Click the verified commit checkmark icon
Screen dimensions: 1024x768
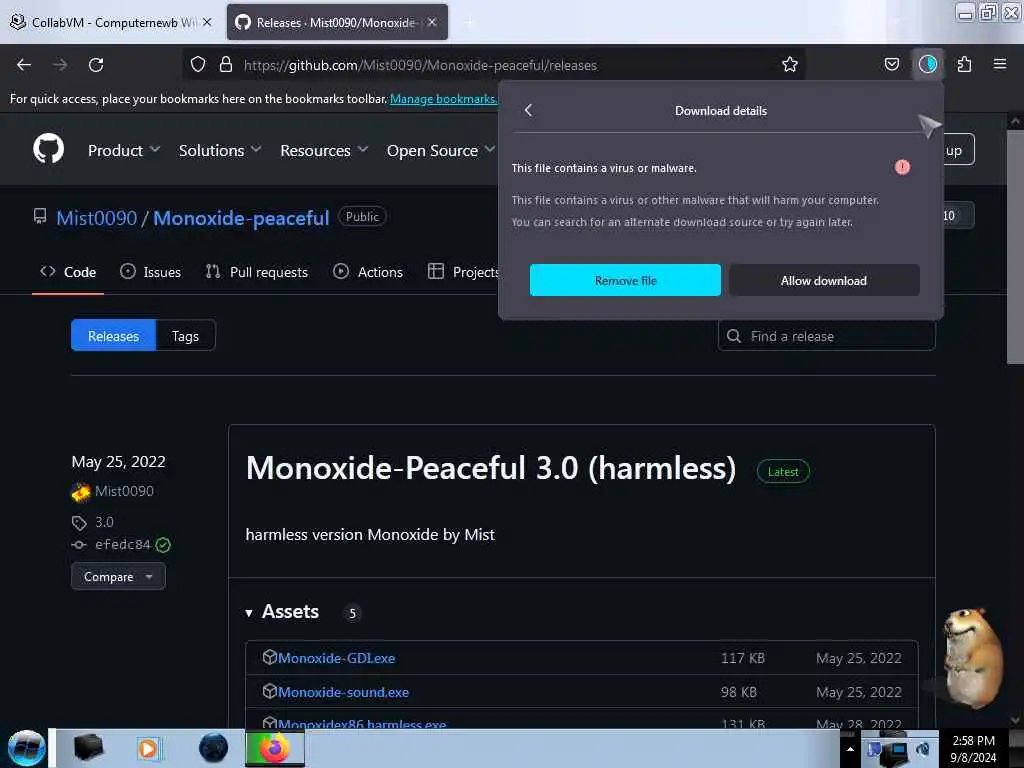click(x=163, y=545)
